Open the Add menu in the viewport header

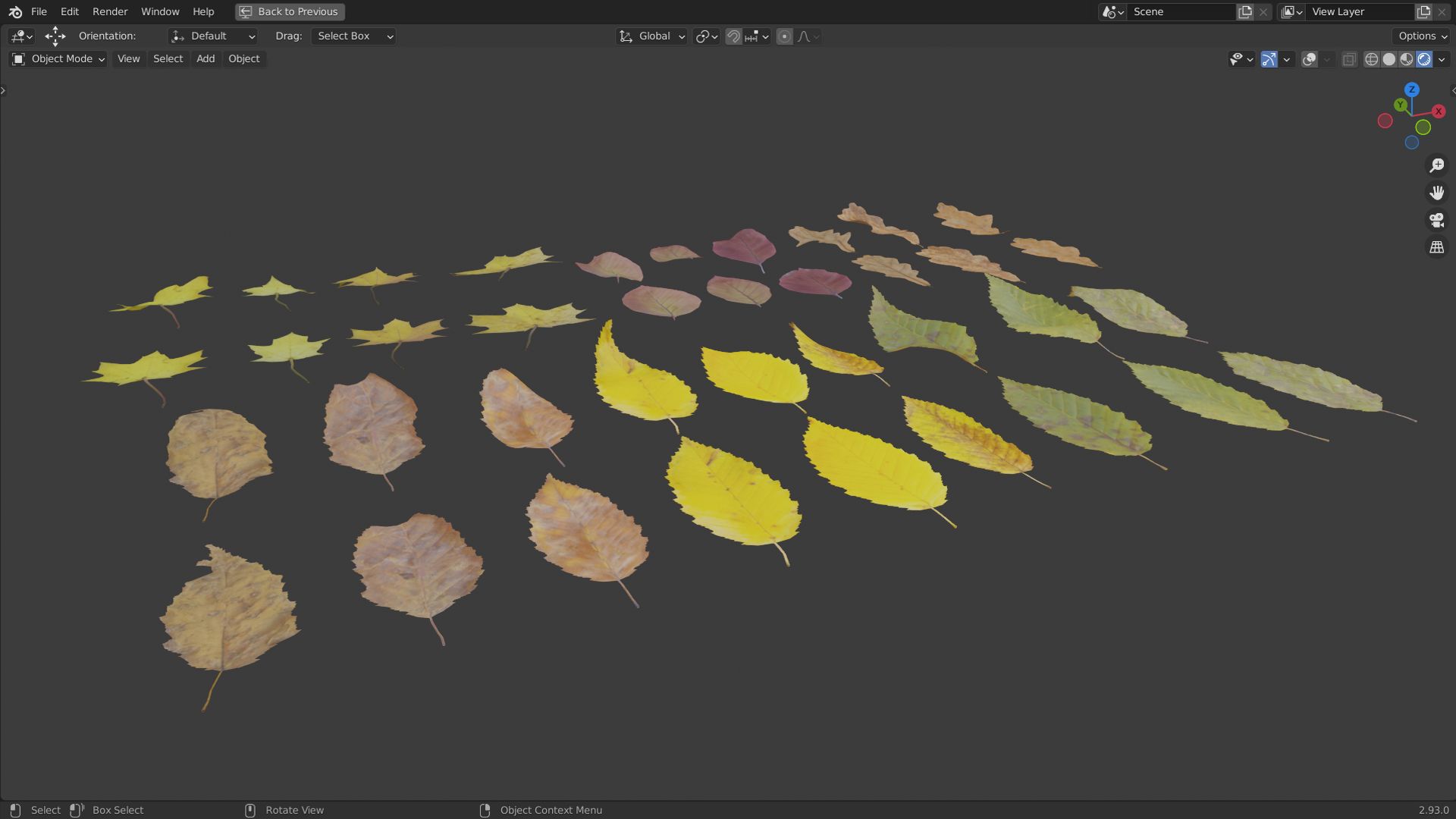click(206, 59)
